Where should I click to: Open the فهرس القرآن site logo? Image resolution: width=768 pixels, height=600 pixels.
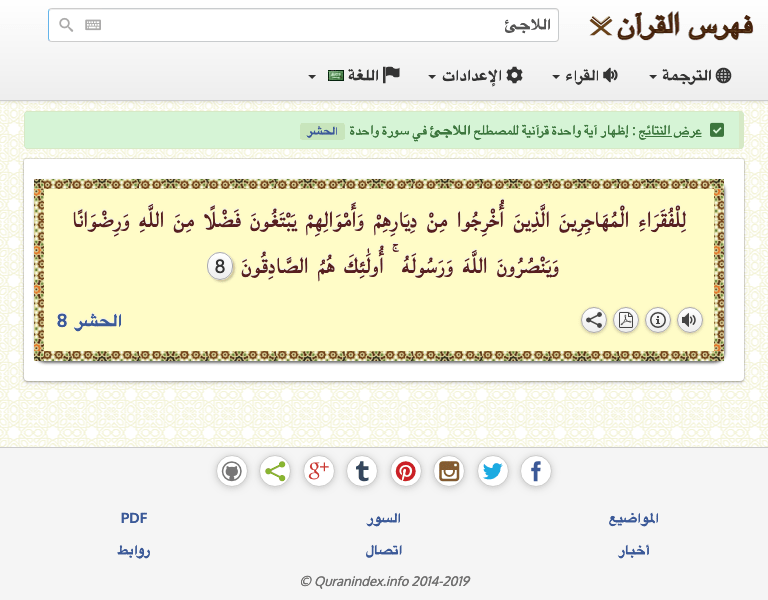pyautogui.click(x=671, y=26)
